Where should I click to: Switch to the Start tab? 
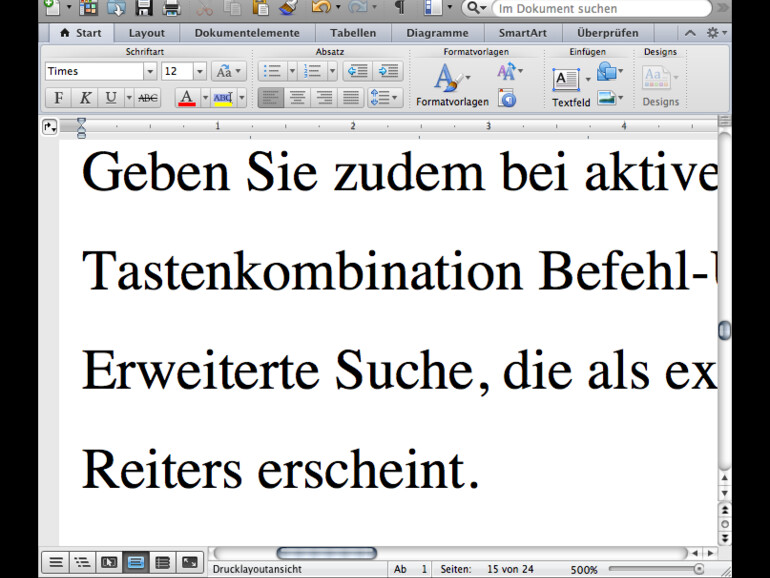pos(81,33)
